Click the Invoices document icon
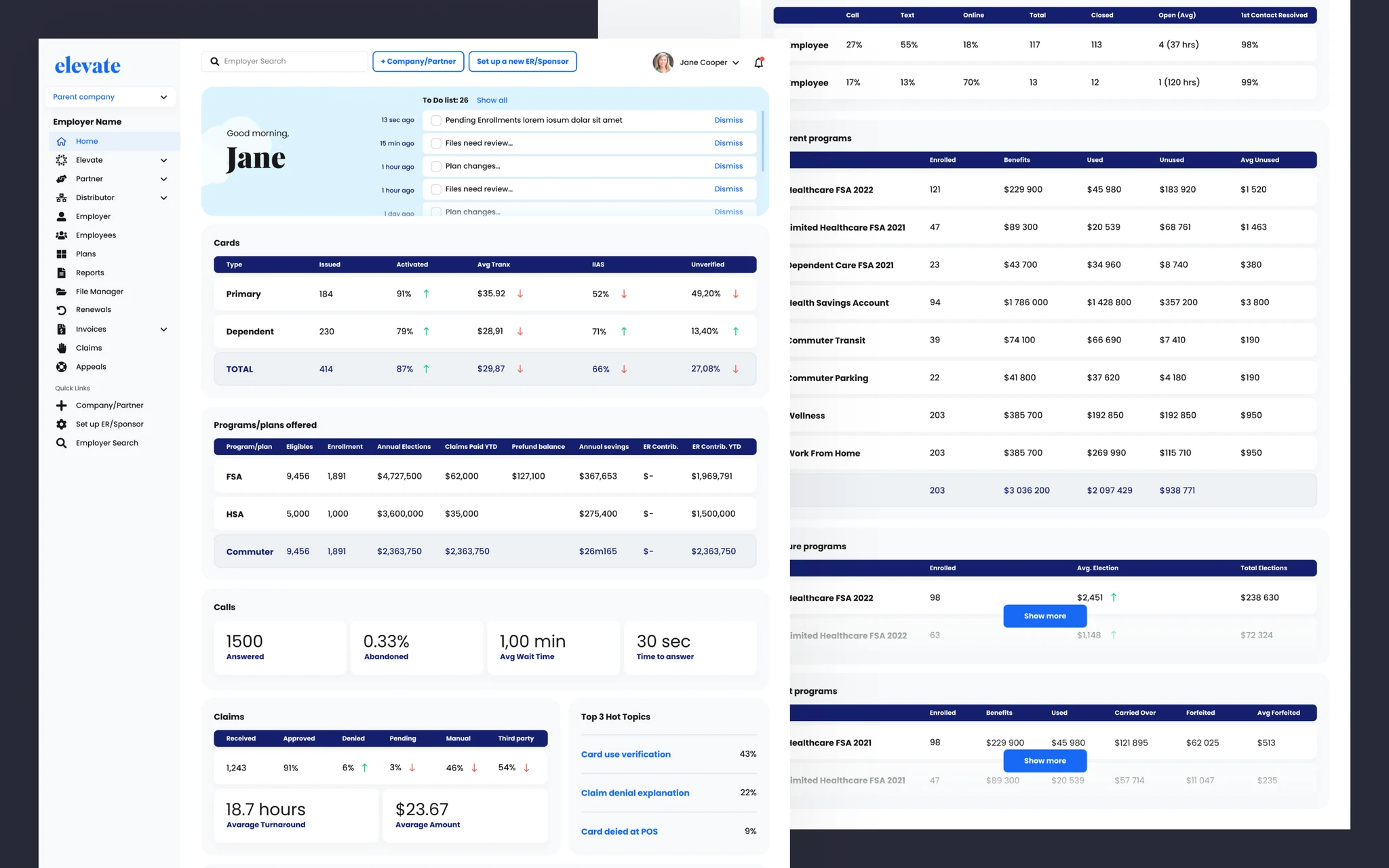Screen dimensions: 1389x868 (61, 329)
